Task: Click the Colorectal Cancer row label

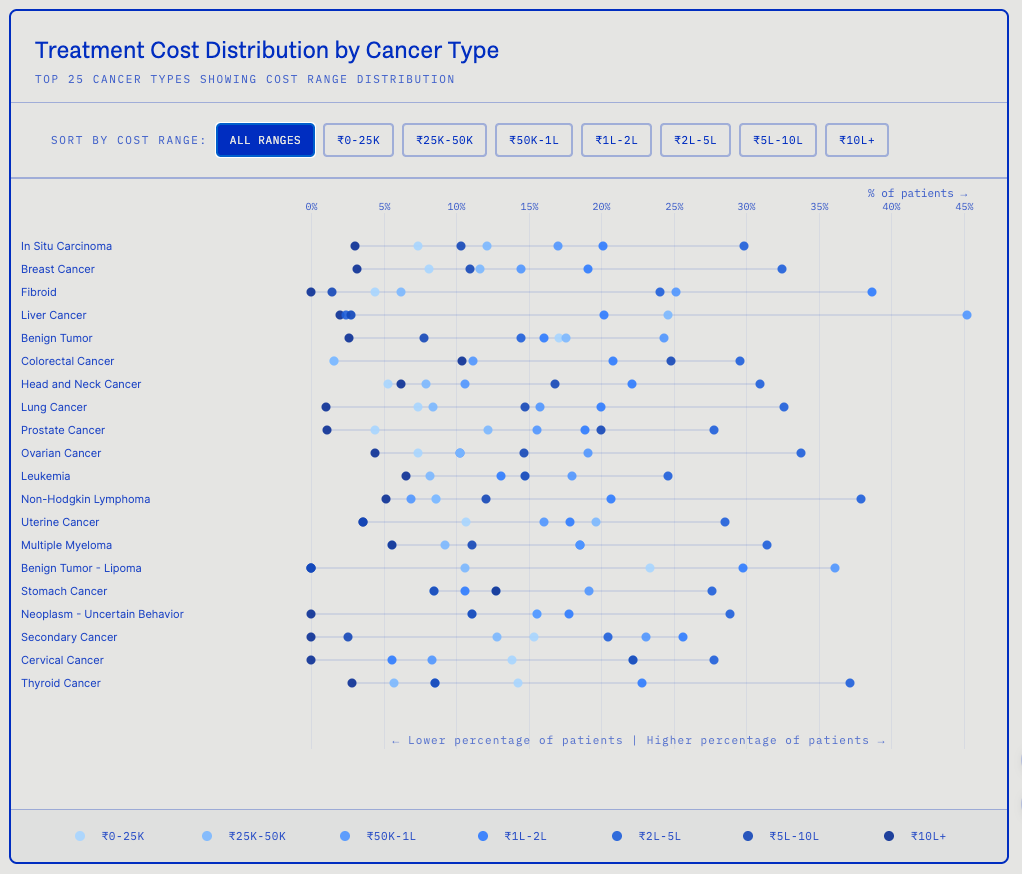Action: (68, 361)
